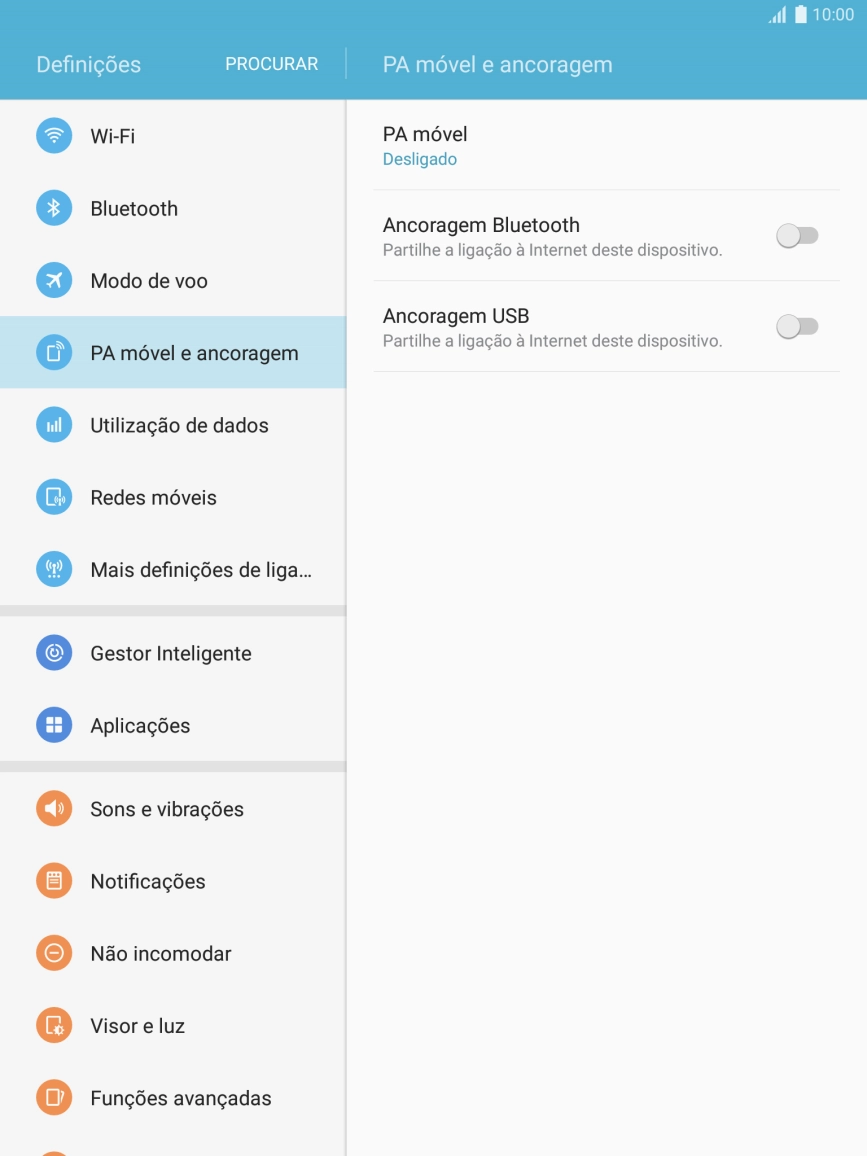
Task: Select the airplane Modo de voo icon
Action: pos(54,280)
